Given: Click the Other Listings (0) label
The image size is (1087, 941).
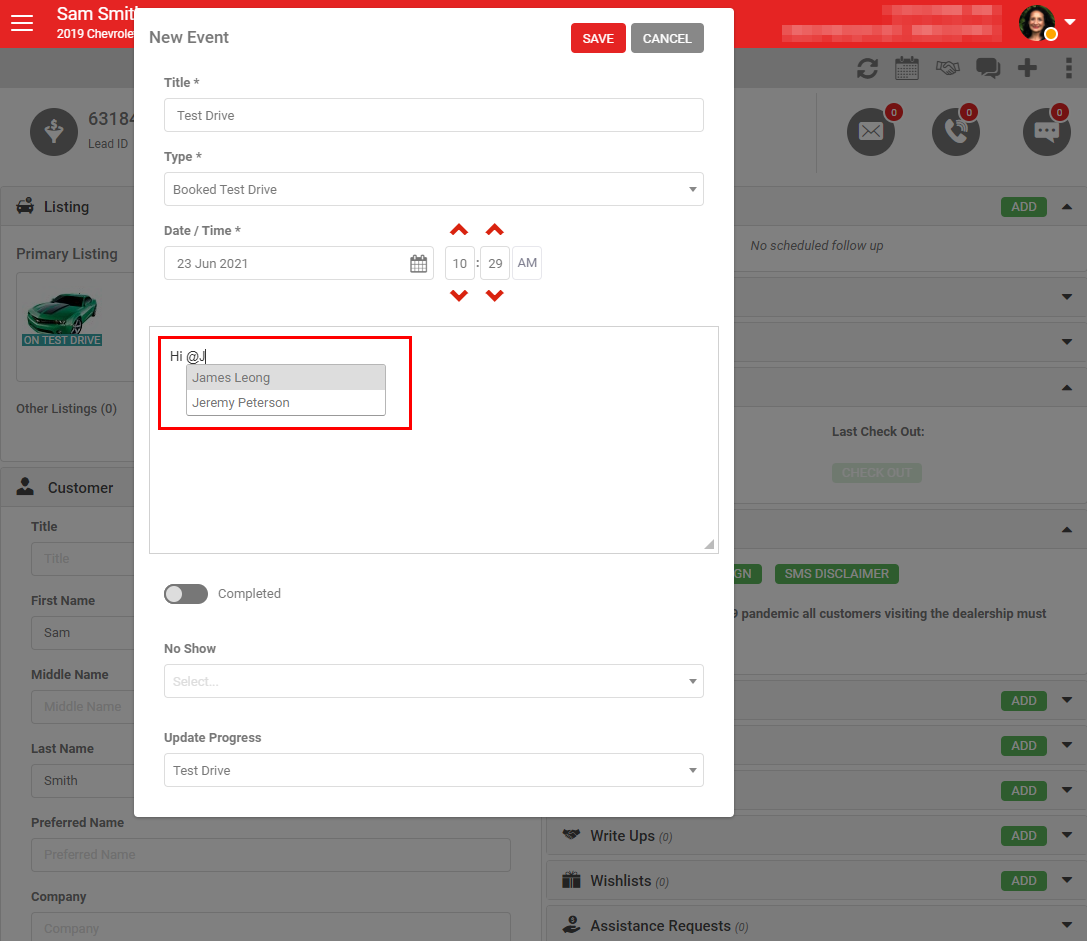Looking at the screenshot, I should tap(67, 408).
